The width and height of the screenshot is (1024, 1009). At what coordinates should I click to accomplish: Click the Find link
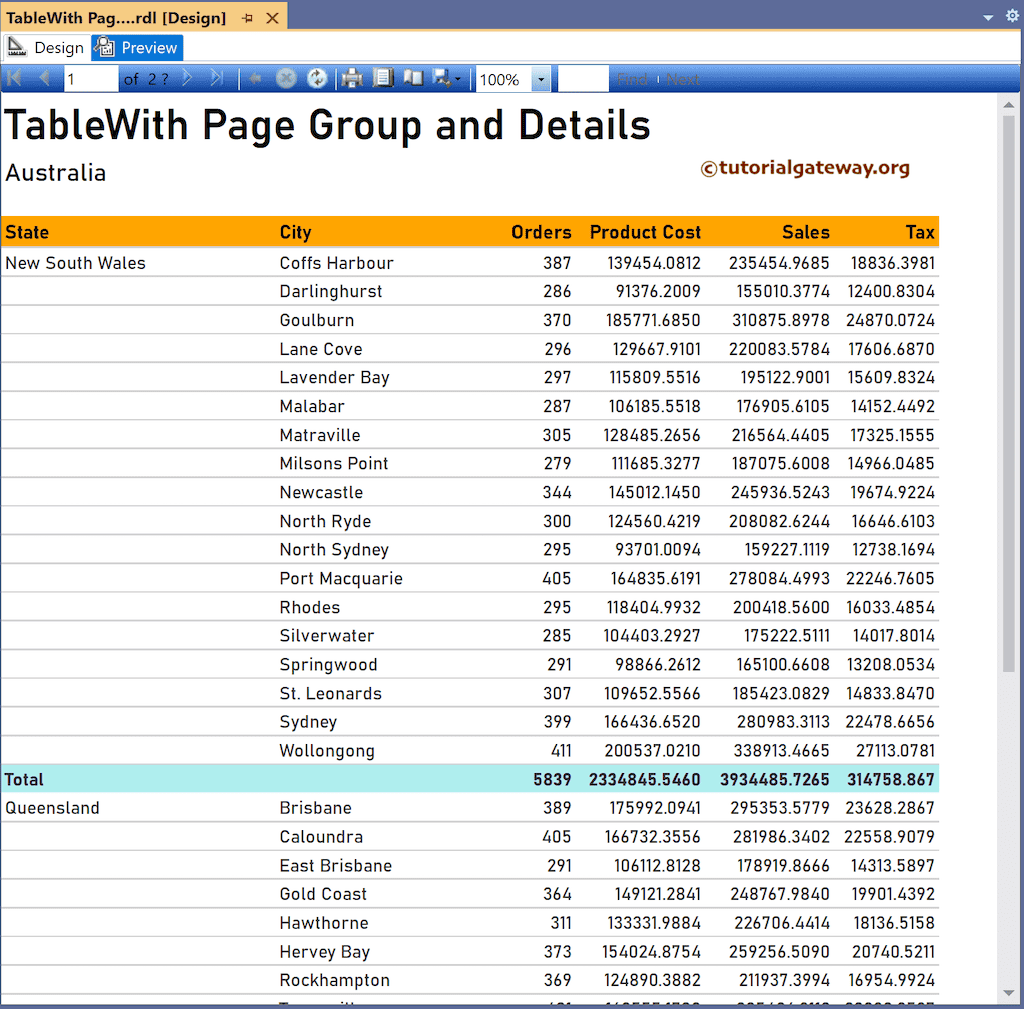632,78
